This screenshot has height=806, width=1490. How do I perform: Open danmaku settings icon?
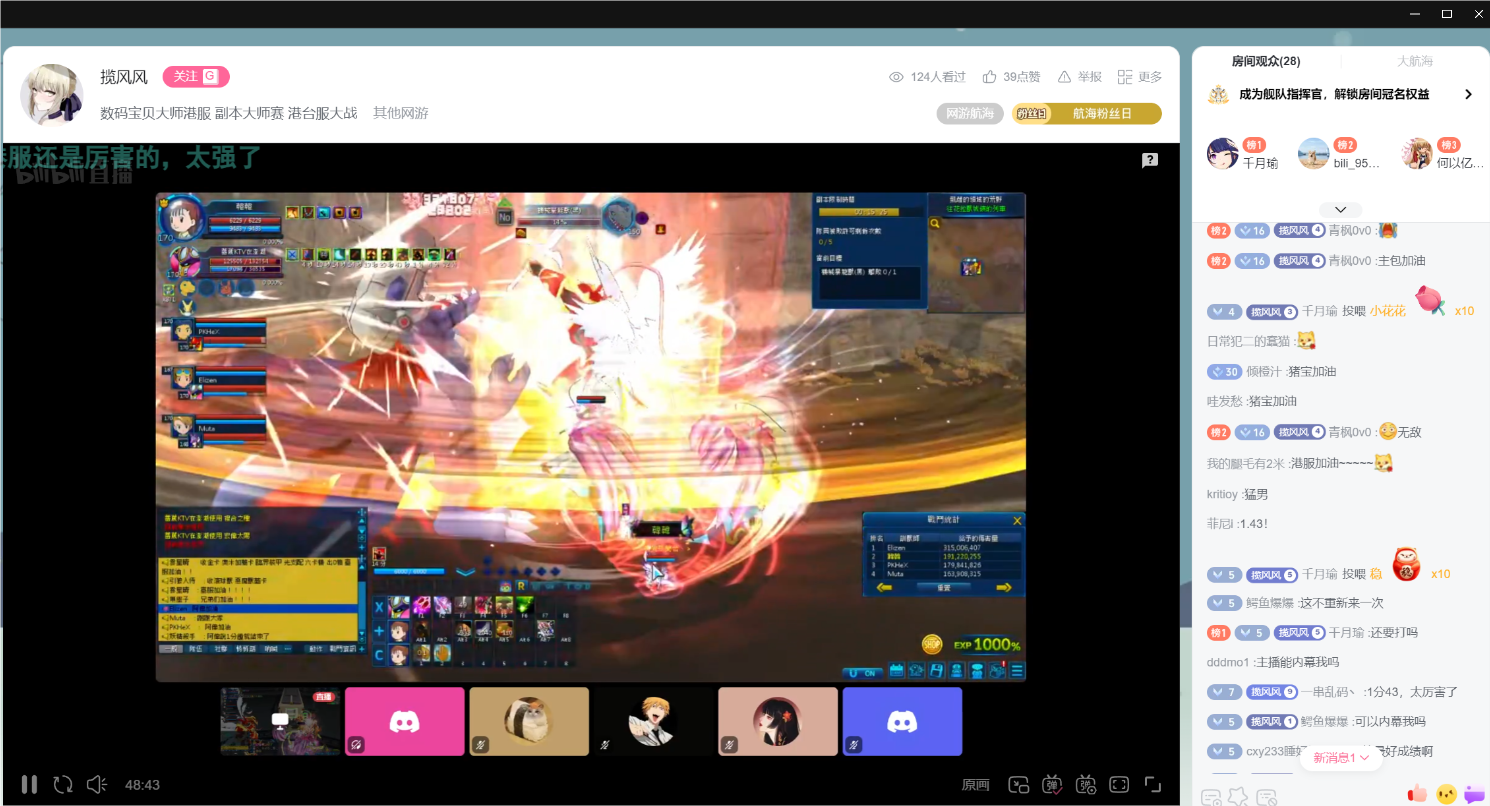[x=1086, y=785]
